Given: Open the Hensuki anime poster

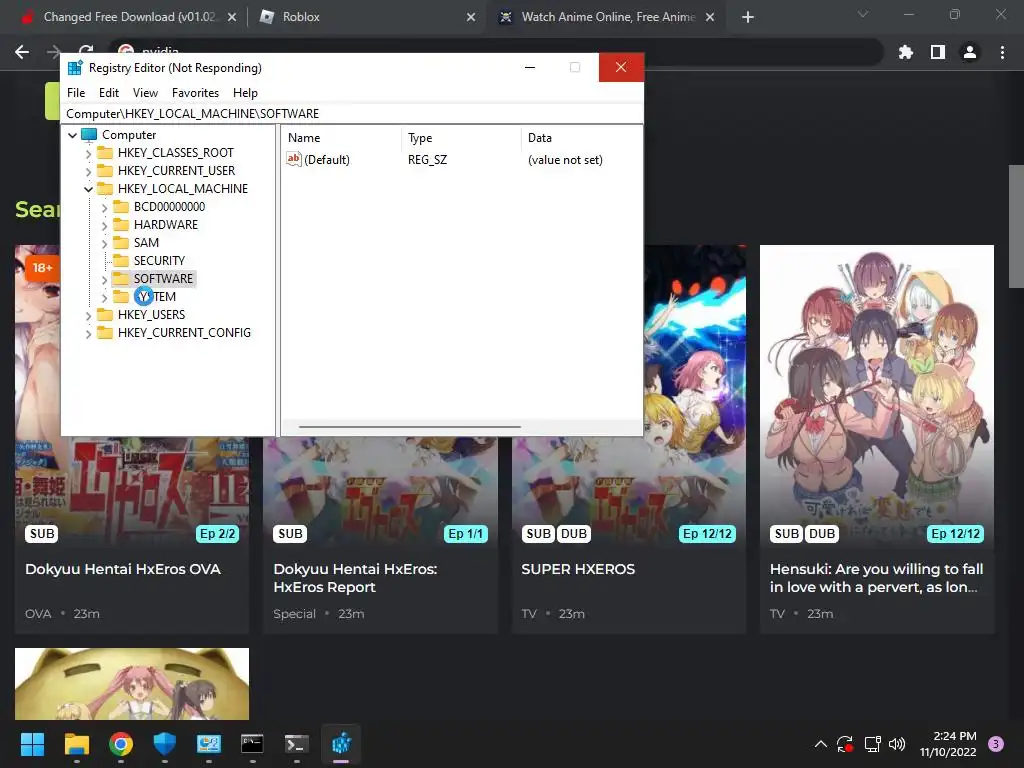Looking at the screenshot, I should pos(877,397).
